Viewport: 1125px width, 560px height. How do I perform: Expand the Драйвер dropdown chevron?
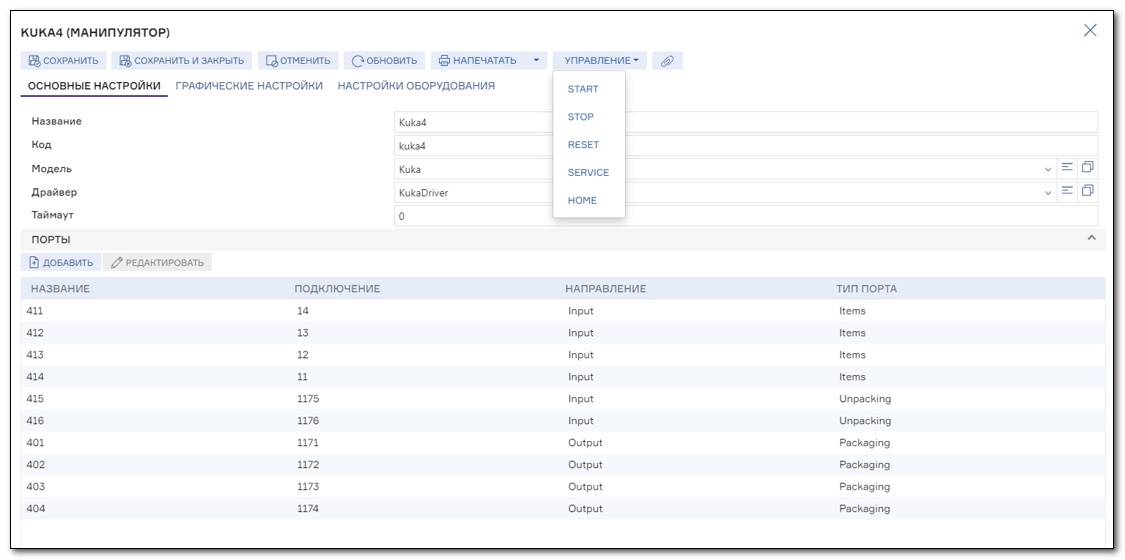click(x=1048, y=192)
